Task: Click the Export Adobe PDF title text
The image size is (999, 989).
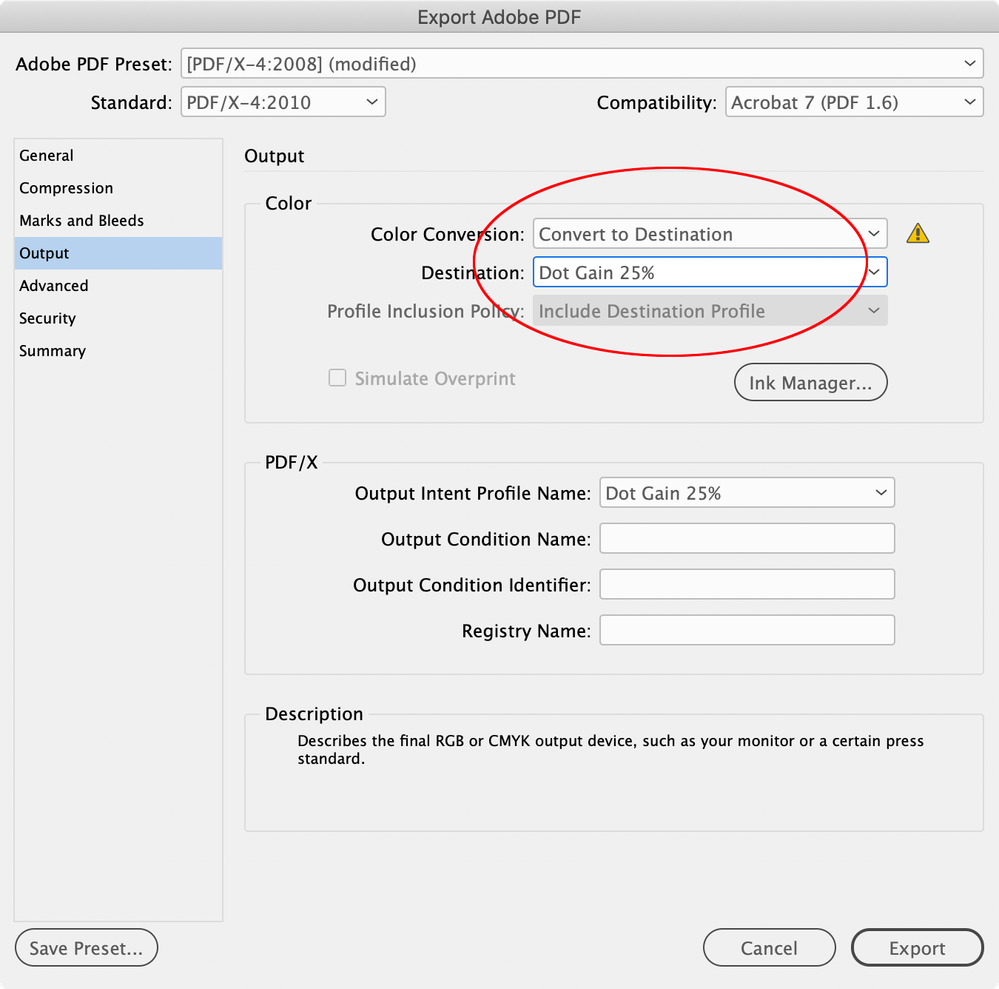Action: pos(499,17)
